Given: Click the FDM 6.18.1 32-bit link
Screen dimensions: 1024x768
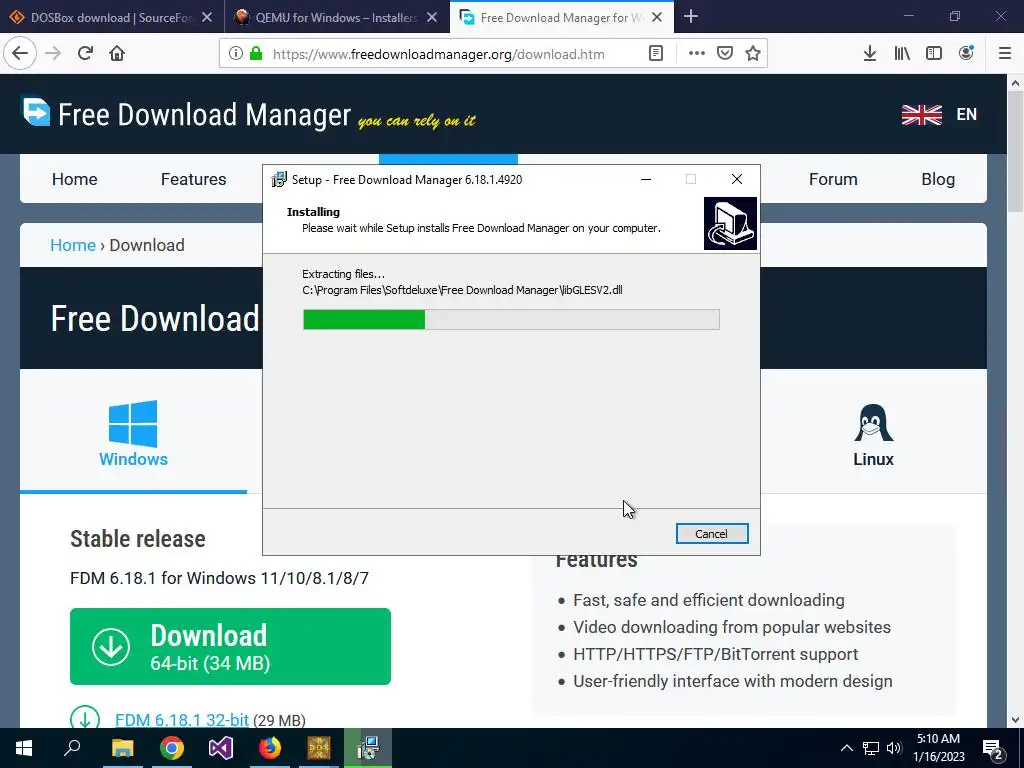Looking at the screenshot, I should (182, 720).
